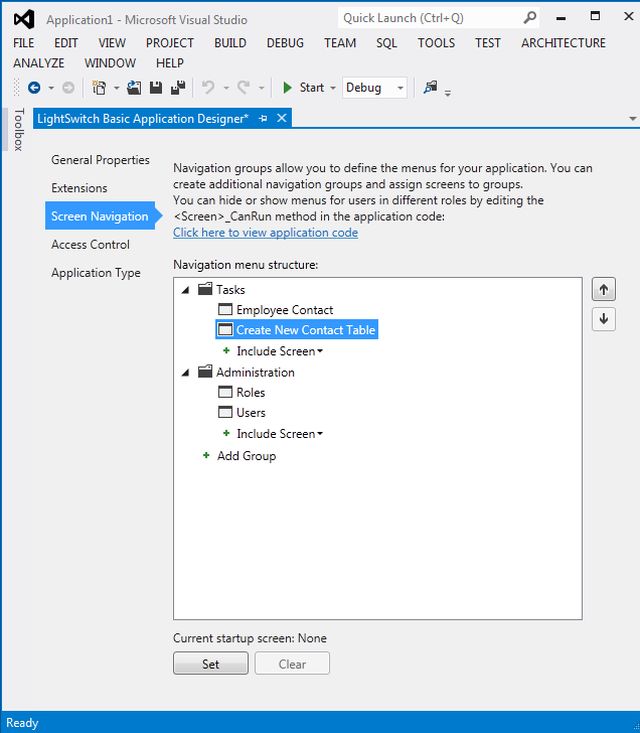Click the Undo toolbar icon
640x733 pixels.
tap(209, 87)
